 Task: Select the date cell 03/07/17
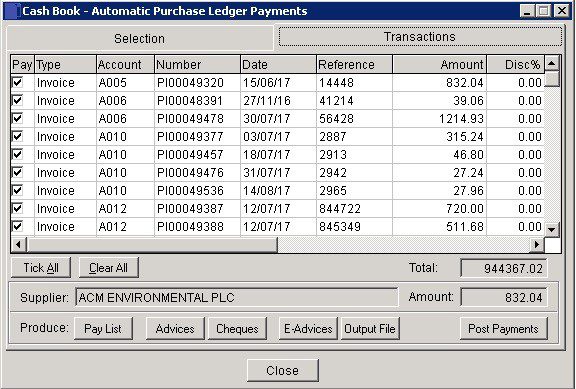[x=278, y=136]
